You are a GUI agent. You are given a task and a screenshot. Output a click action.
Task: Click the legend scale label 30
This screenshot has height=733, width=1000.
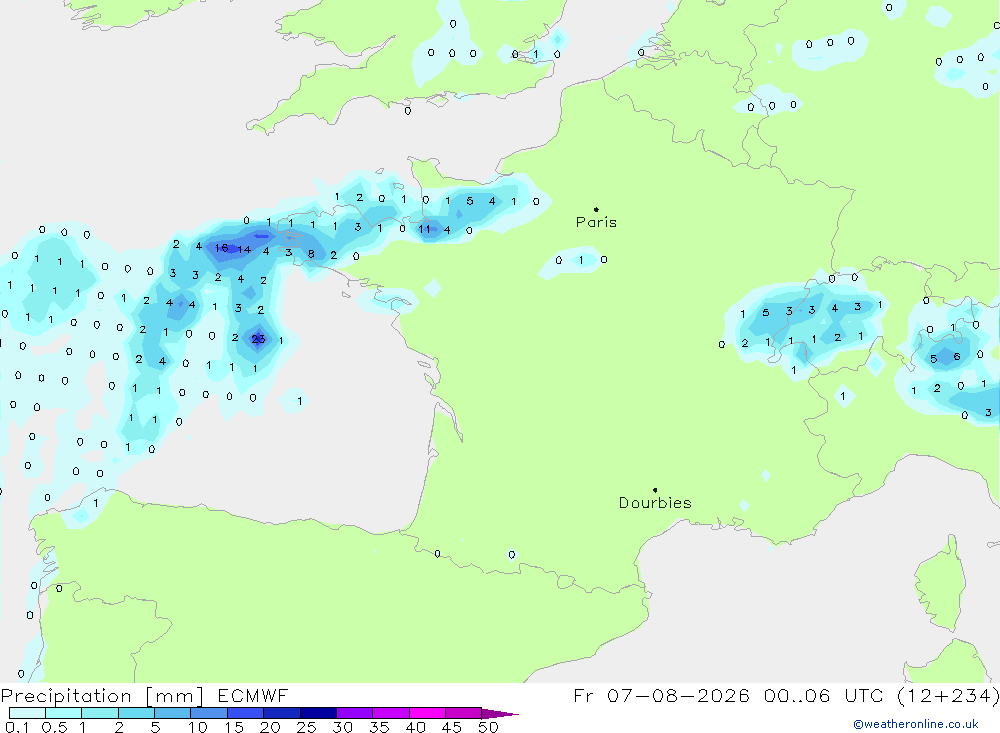pyautogui.click(x=342, y=727)
